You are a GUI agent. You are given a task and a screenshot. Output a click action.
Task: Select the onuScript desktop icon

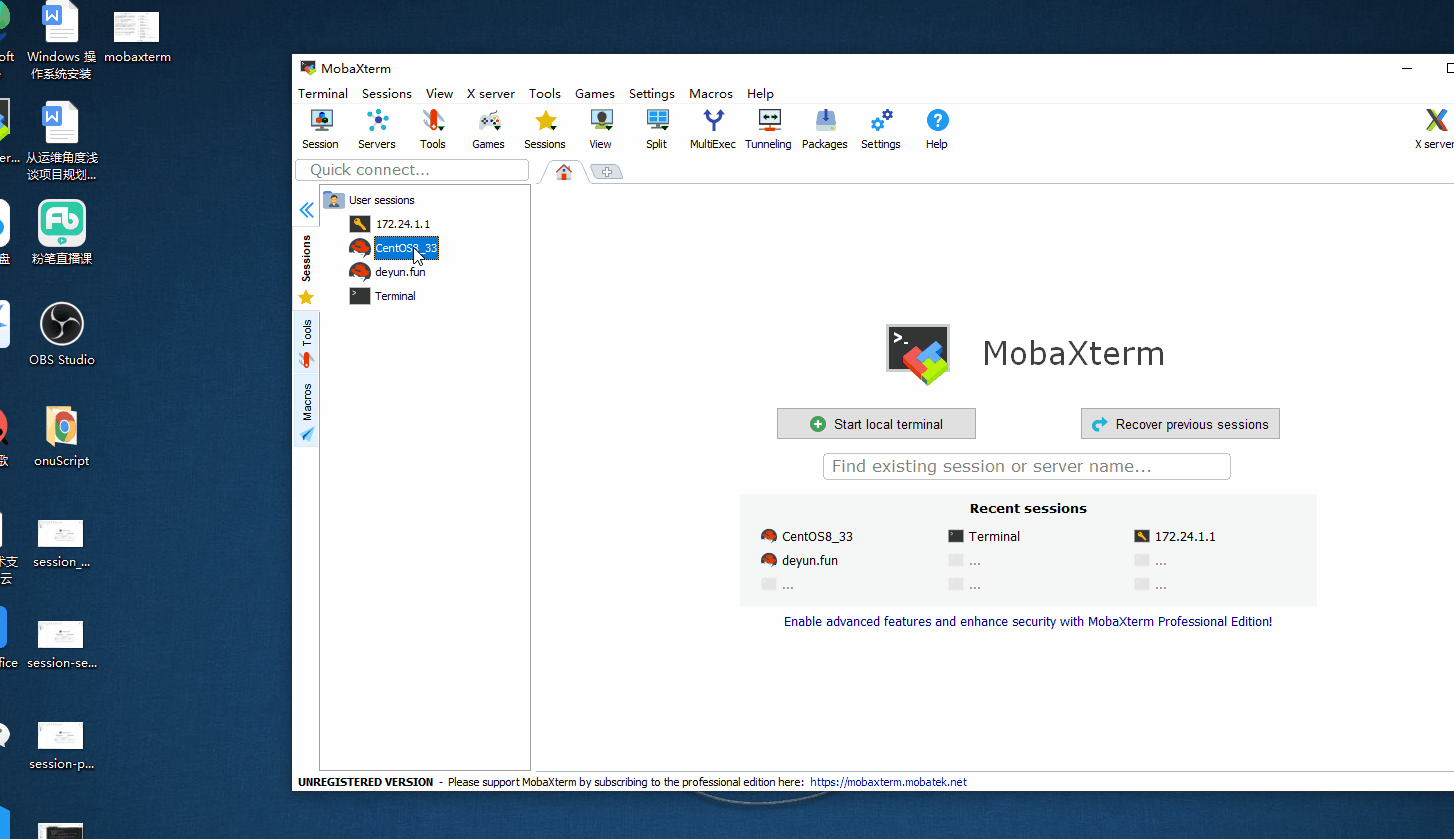(x=62, y=437)
